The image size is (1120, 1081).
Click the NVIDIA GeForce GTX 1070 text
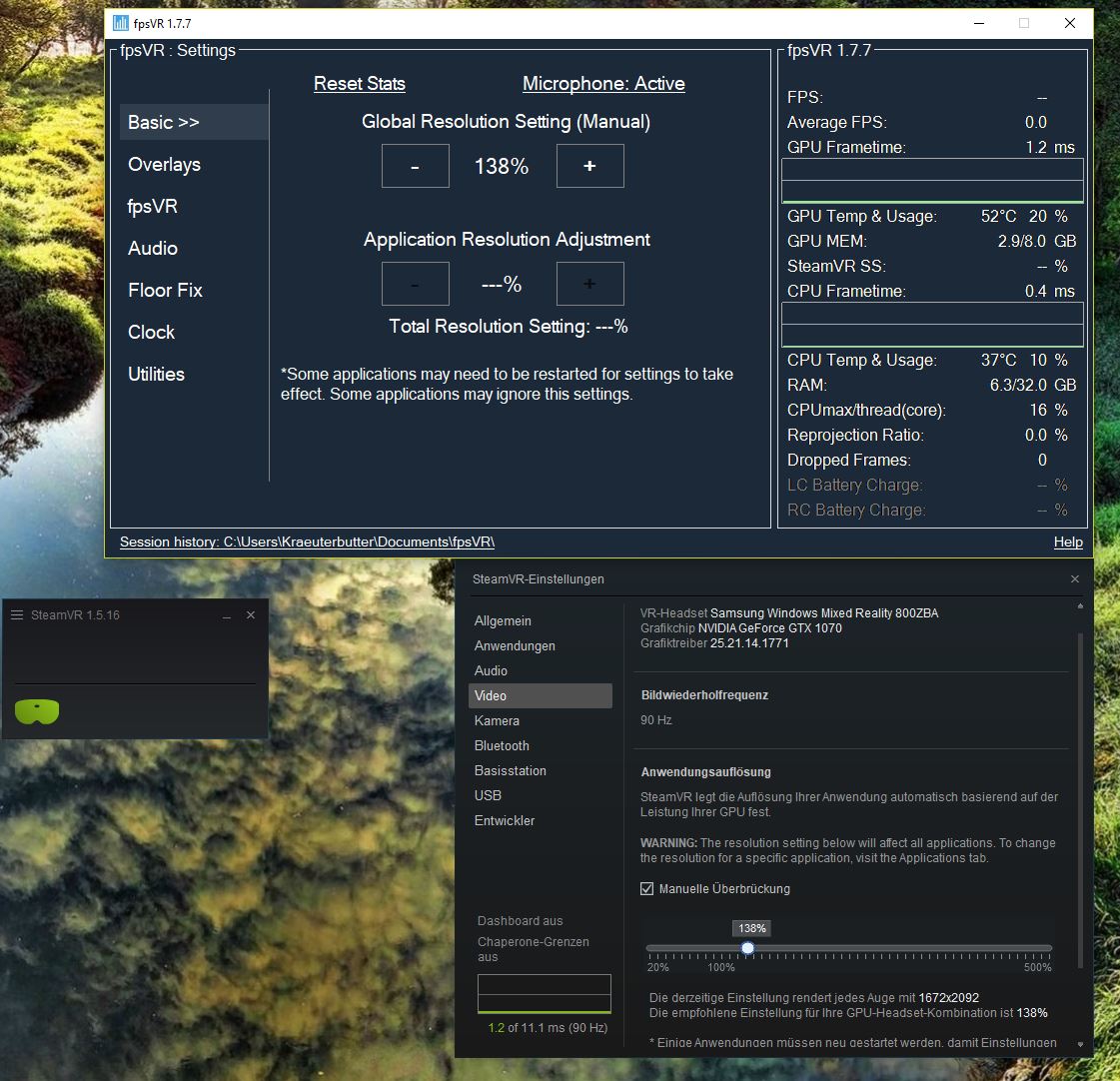[770, 628]
